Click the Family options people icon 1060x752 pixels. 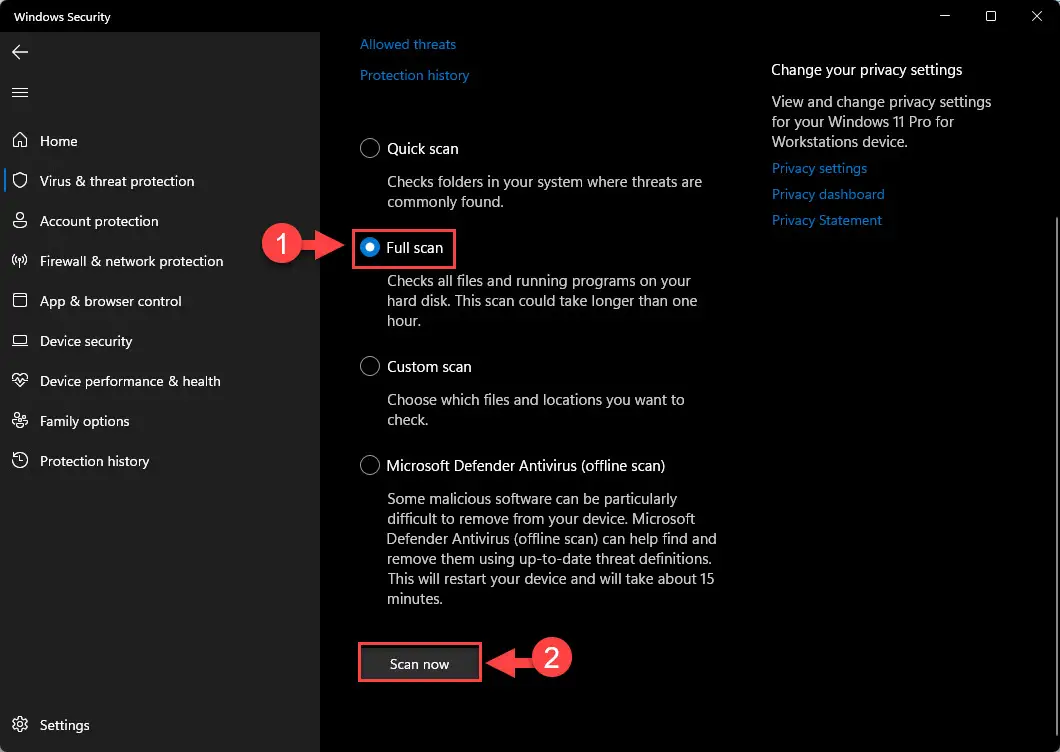pyautogui.click(x=20, y=420)
